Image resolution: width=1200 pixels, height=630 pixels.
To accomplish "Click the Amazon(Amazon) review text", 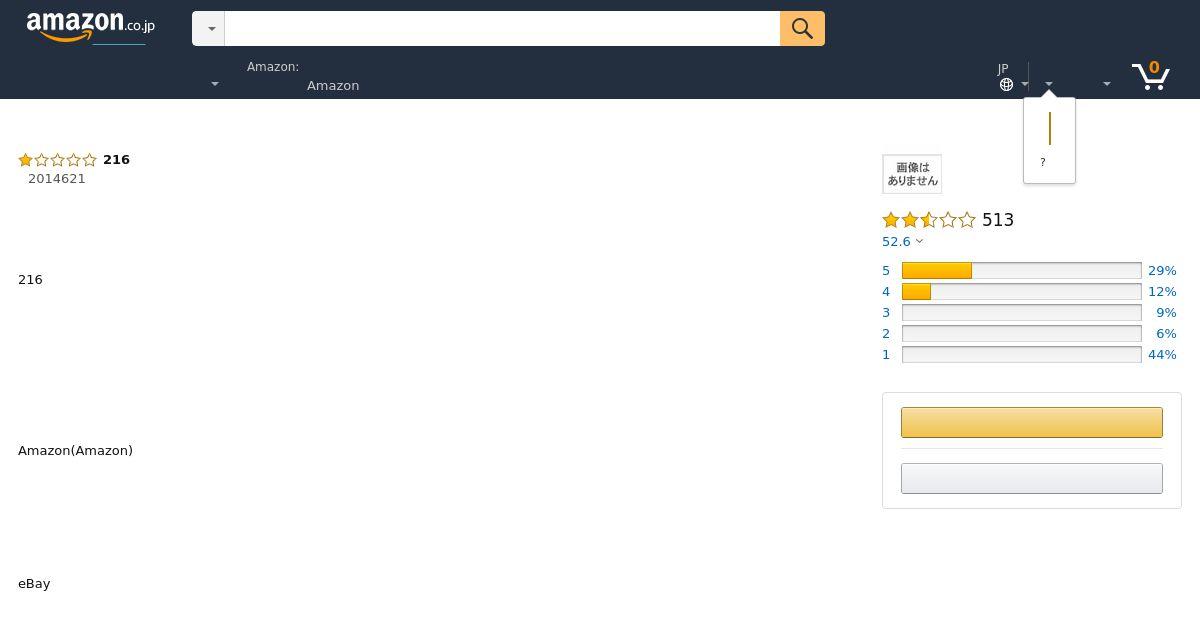I will pos(75,451).
